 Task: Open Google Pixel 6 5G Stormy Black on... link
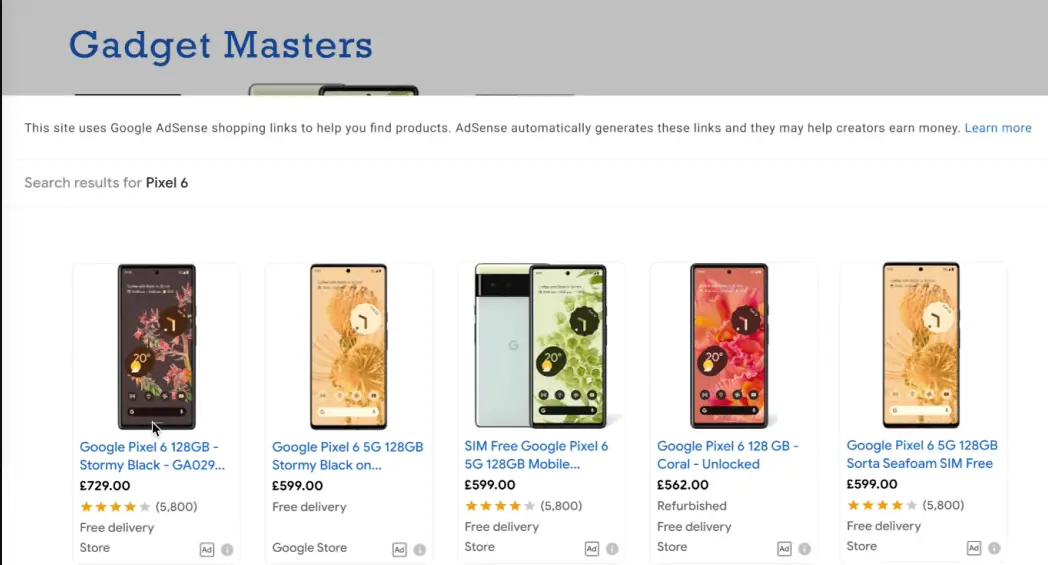(348, 456)
